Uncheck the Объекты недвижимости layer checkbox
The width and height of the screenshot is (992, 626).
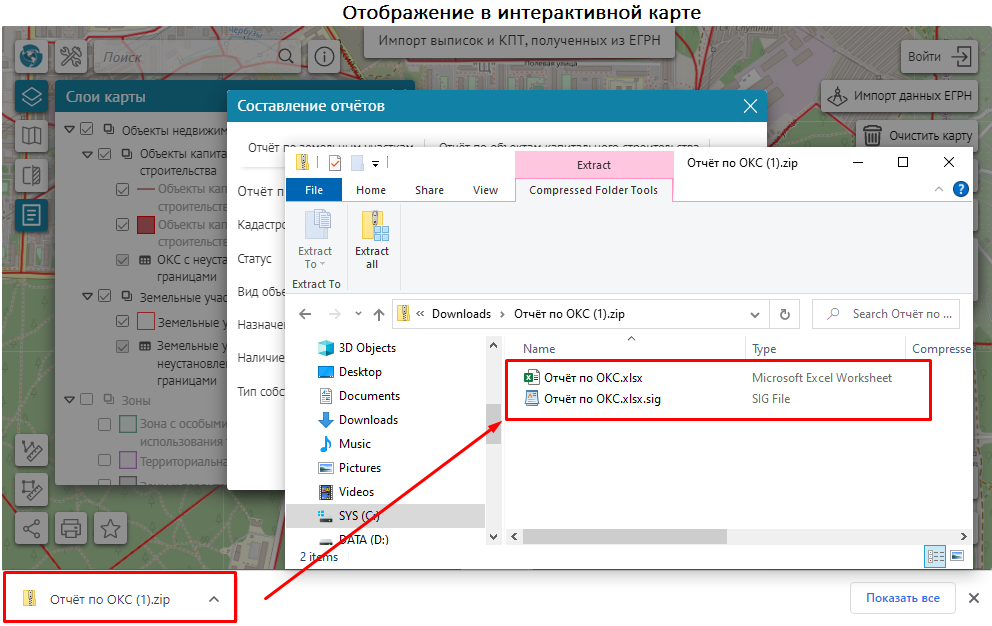[87, 130]
